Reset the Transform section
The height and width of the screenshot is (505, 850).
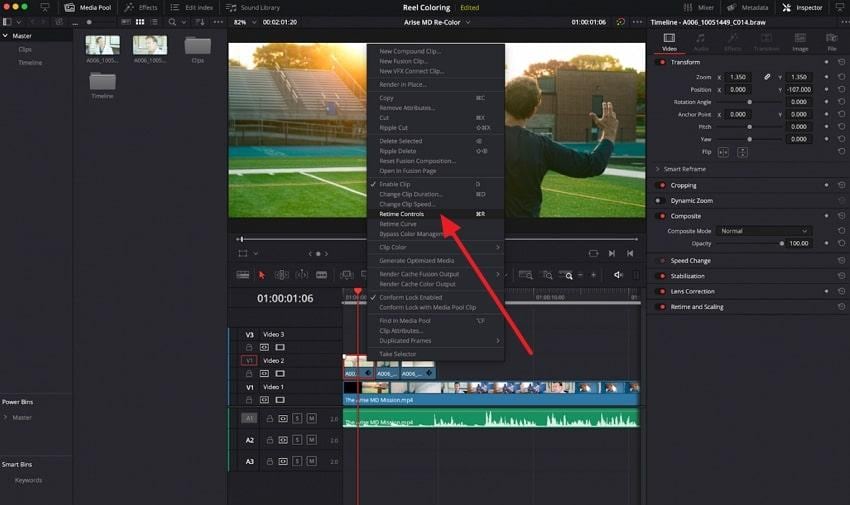tap(841, 62)
